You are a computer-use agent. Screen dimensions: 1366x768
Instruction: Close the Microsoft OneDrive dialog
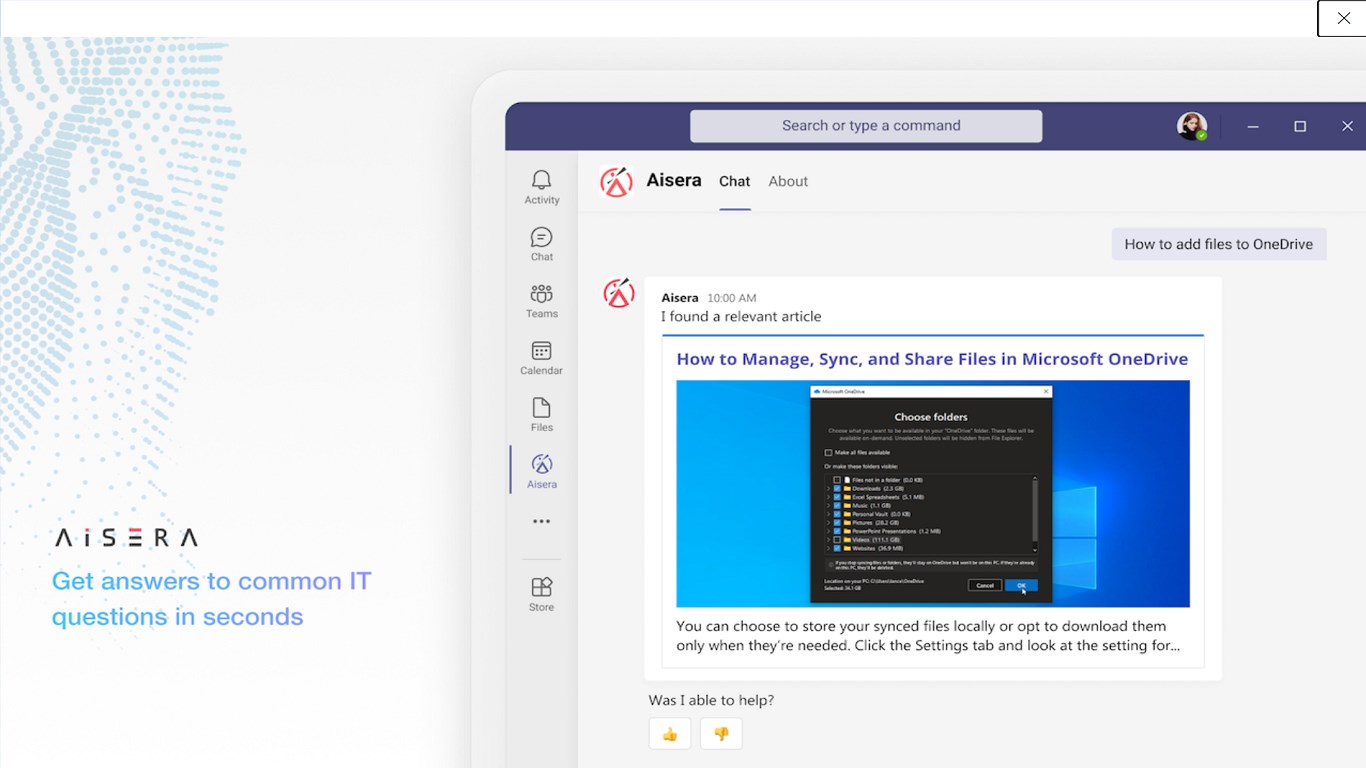pyautogui.click(x=1046, y=391)
